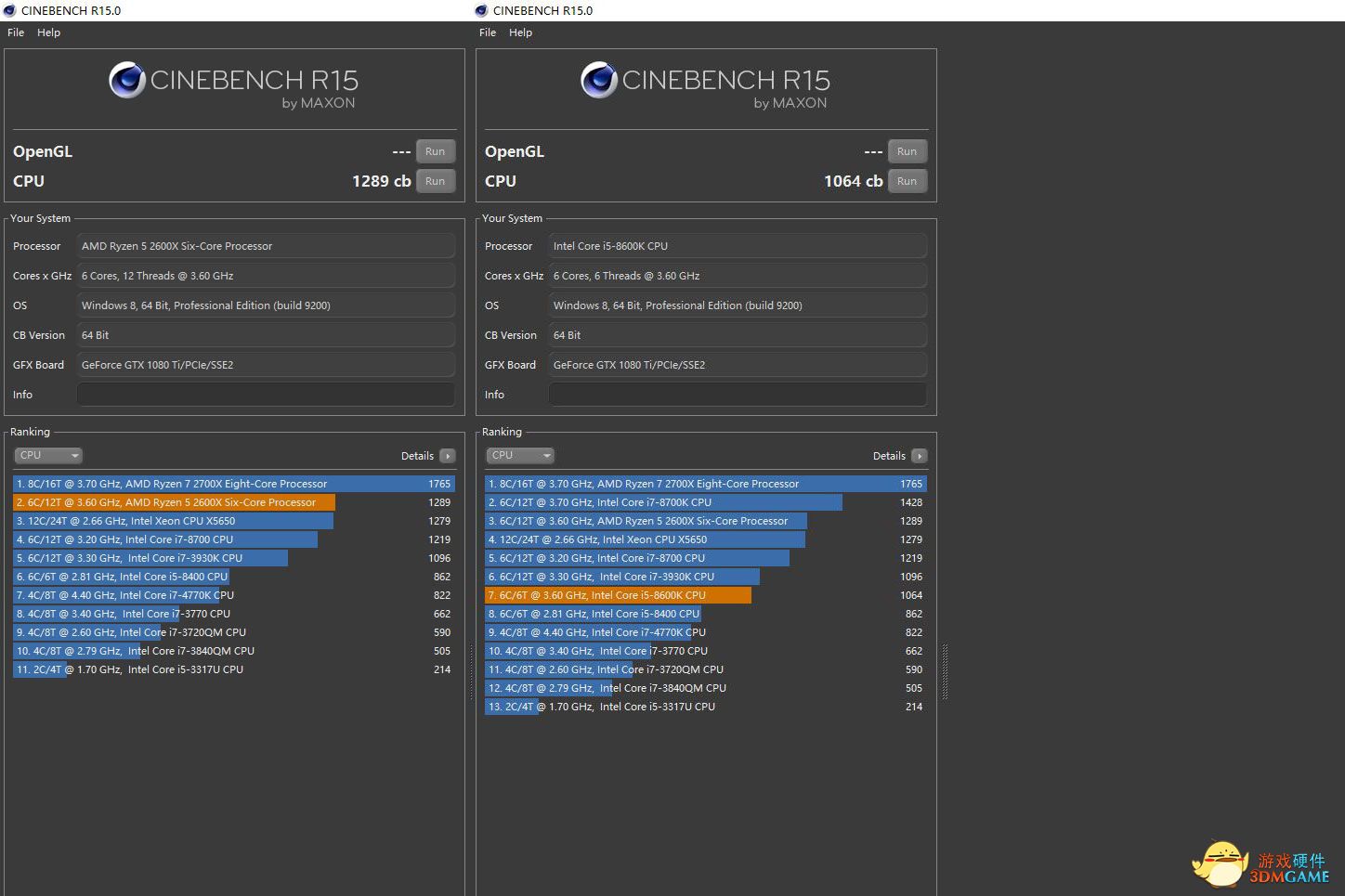
Task: Run OpenGL test in right window
Action: tap(907, 151)
